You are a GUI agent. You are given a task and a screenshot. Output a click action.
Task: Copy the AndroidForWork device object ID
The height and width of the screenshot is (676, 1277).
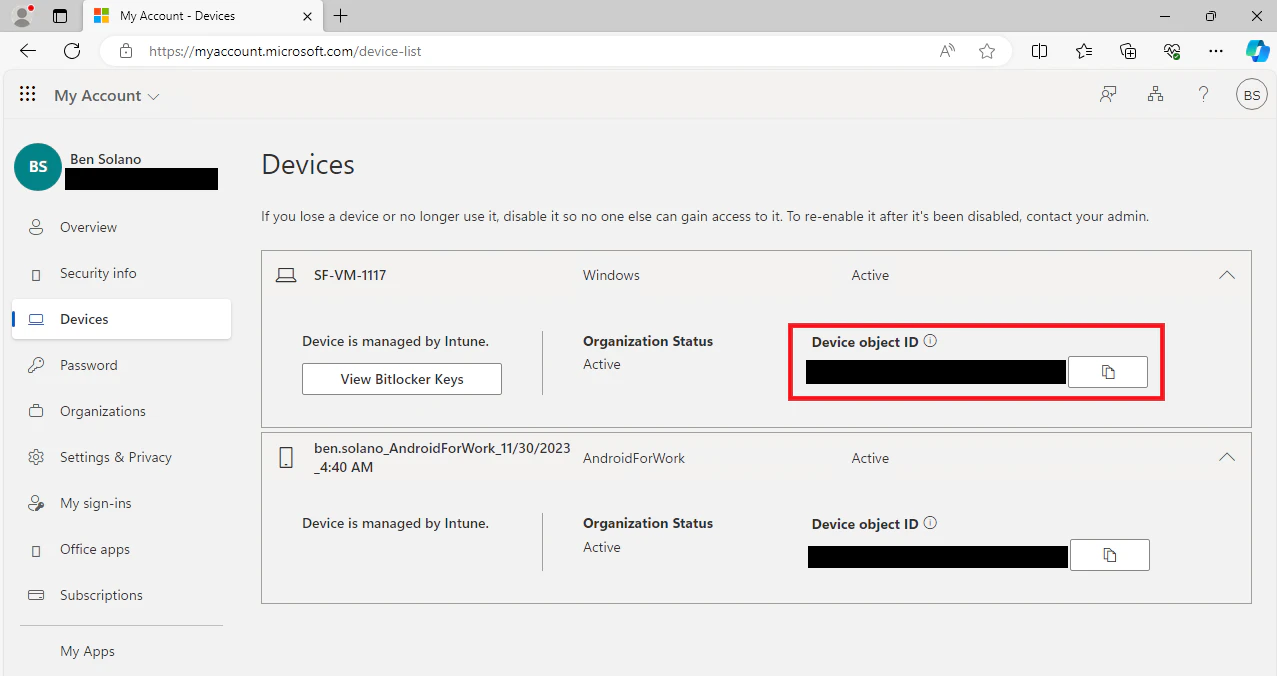coord(1110,555)
